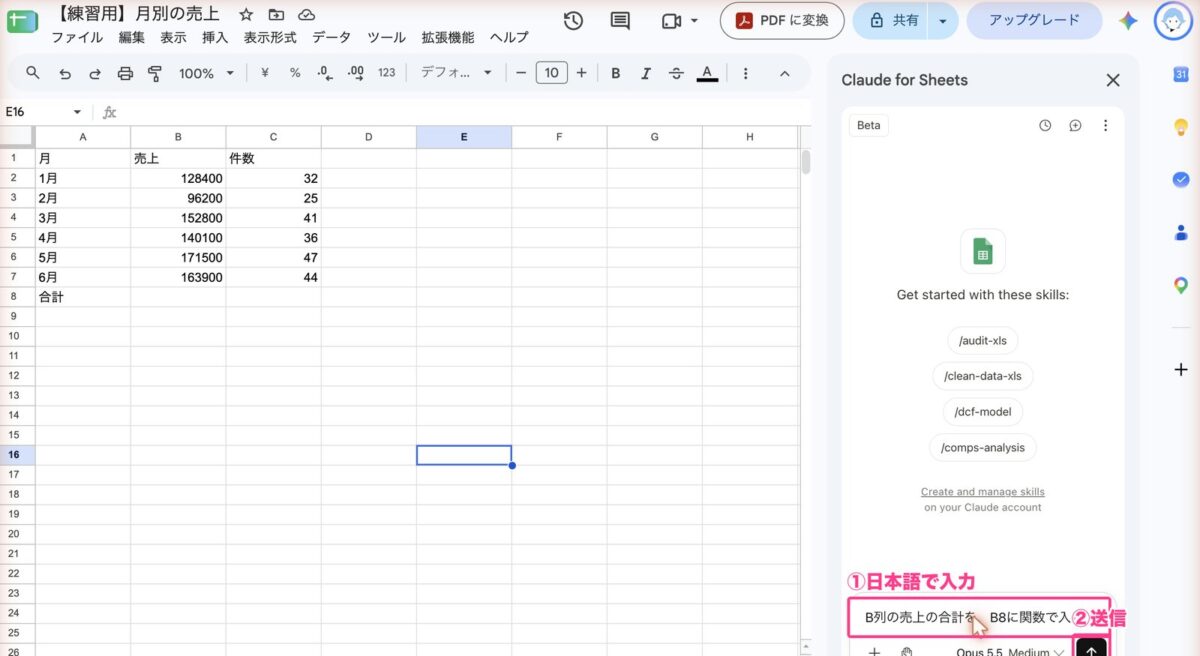Viewport: 1200px width, 656px height.
Task: Click the アップグレード button
Action: pyautogui.click(x=1034, y=21)
